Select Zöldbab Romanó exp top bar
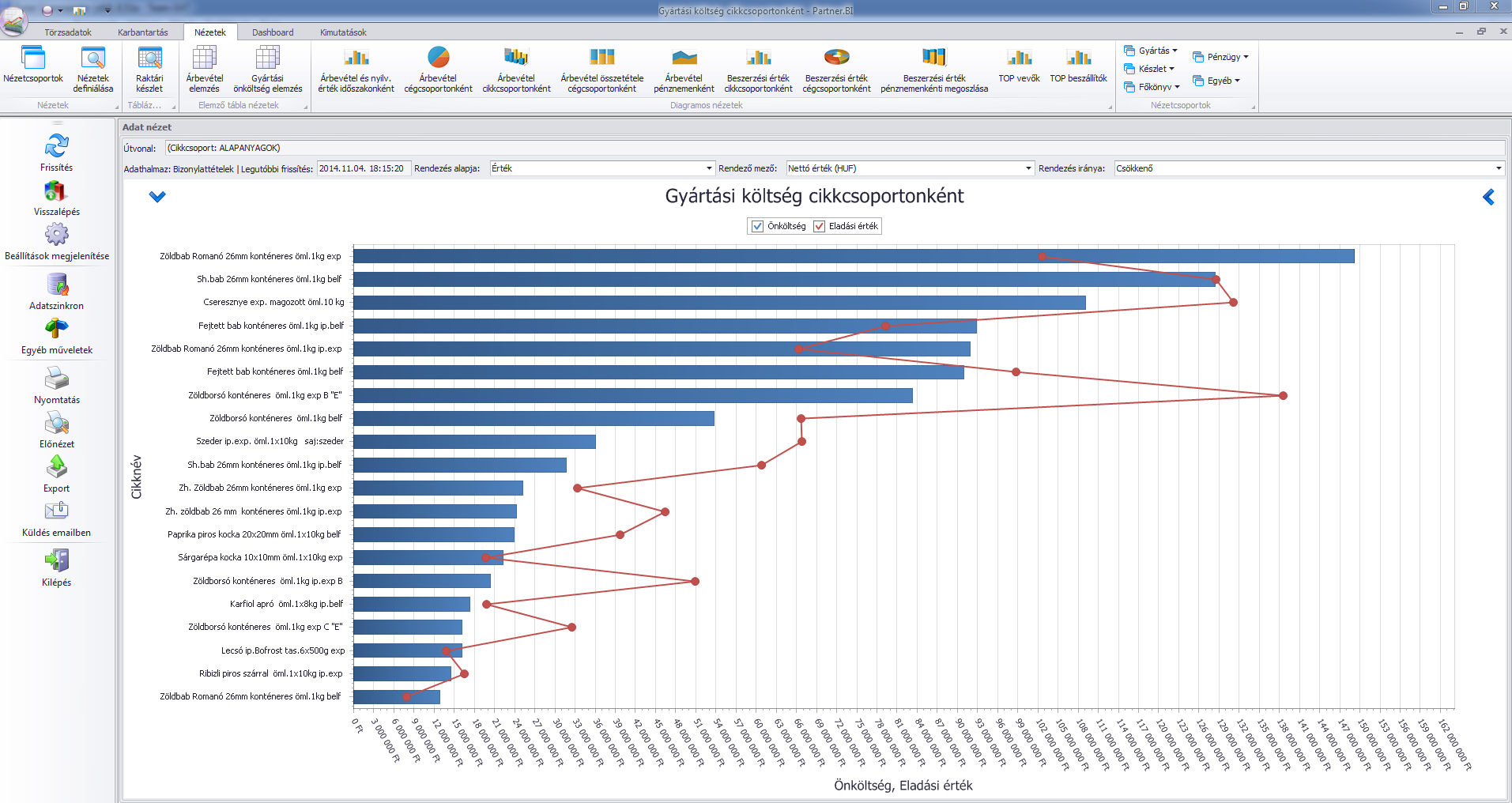1512x803 pixels. coord(854,256)
